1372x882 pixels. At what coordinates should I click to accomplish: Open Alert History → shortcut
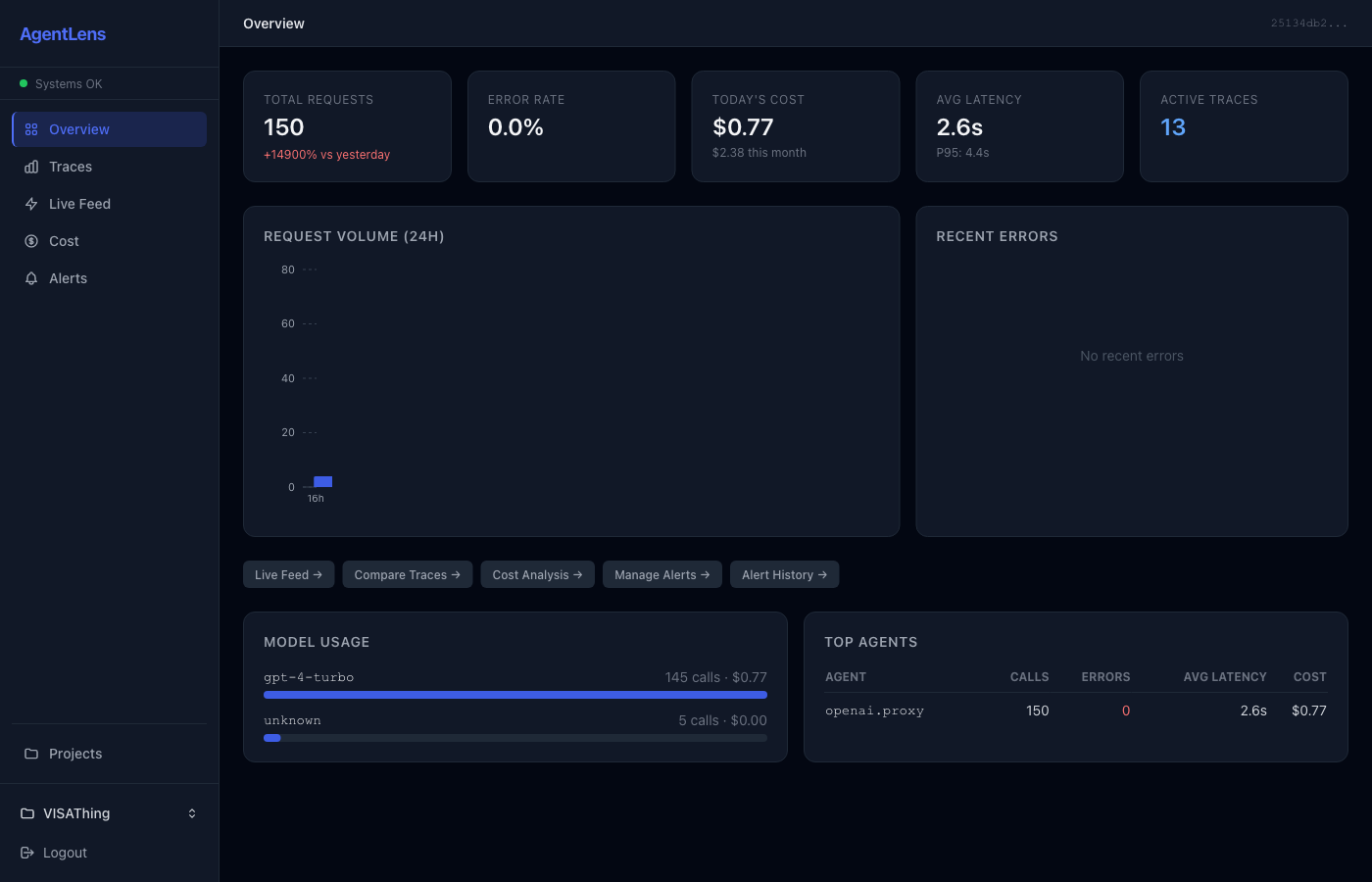click(x=785, y=574)
